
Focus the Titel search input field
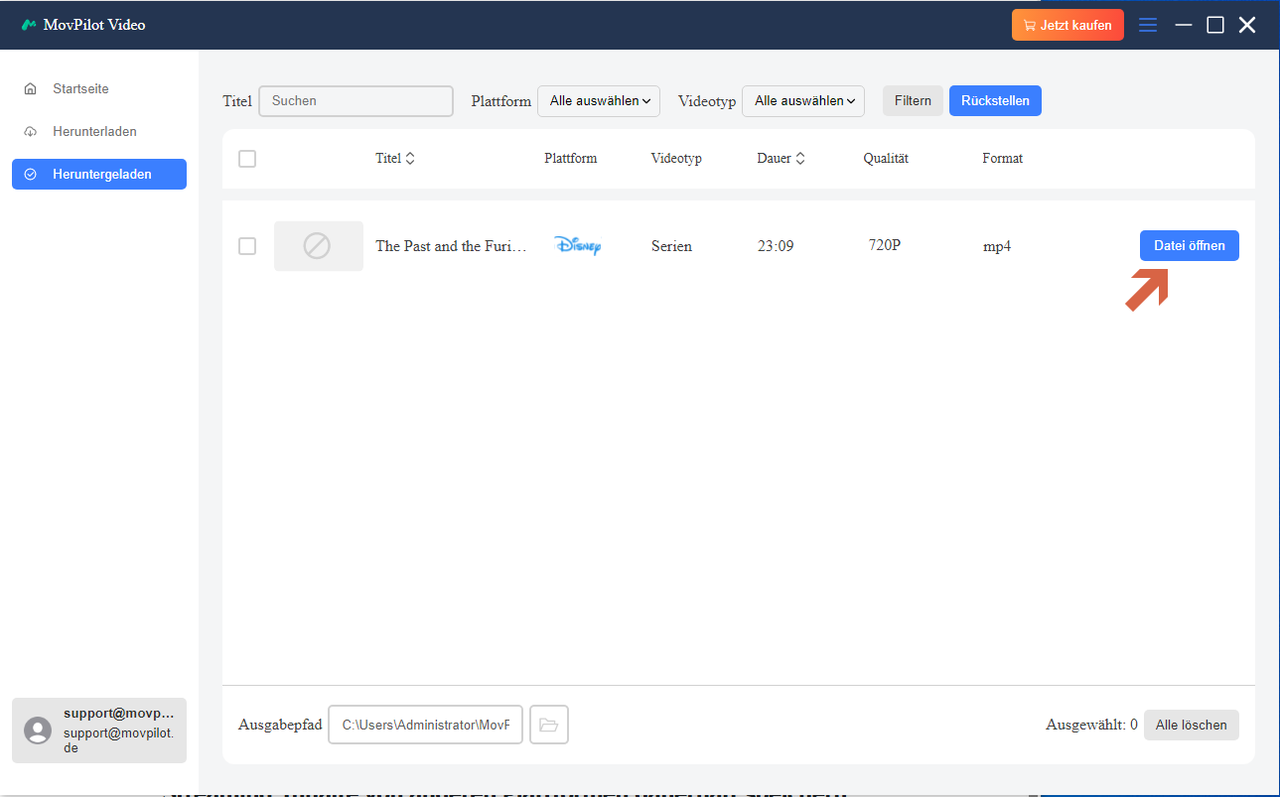[x=355, y=101]
